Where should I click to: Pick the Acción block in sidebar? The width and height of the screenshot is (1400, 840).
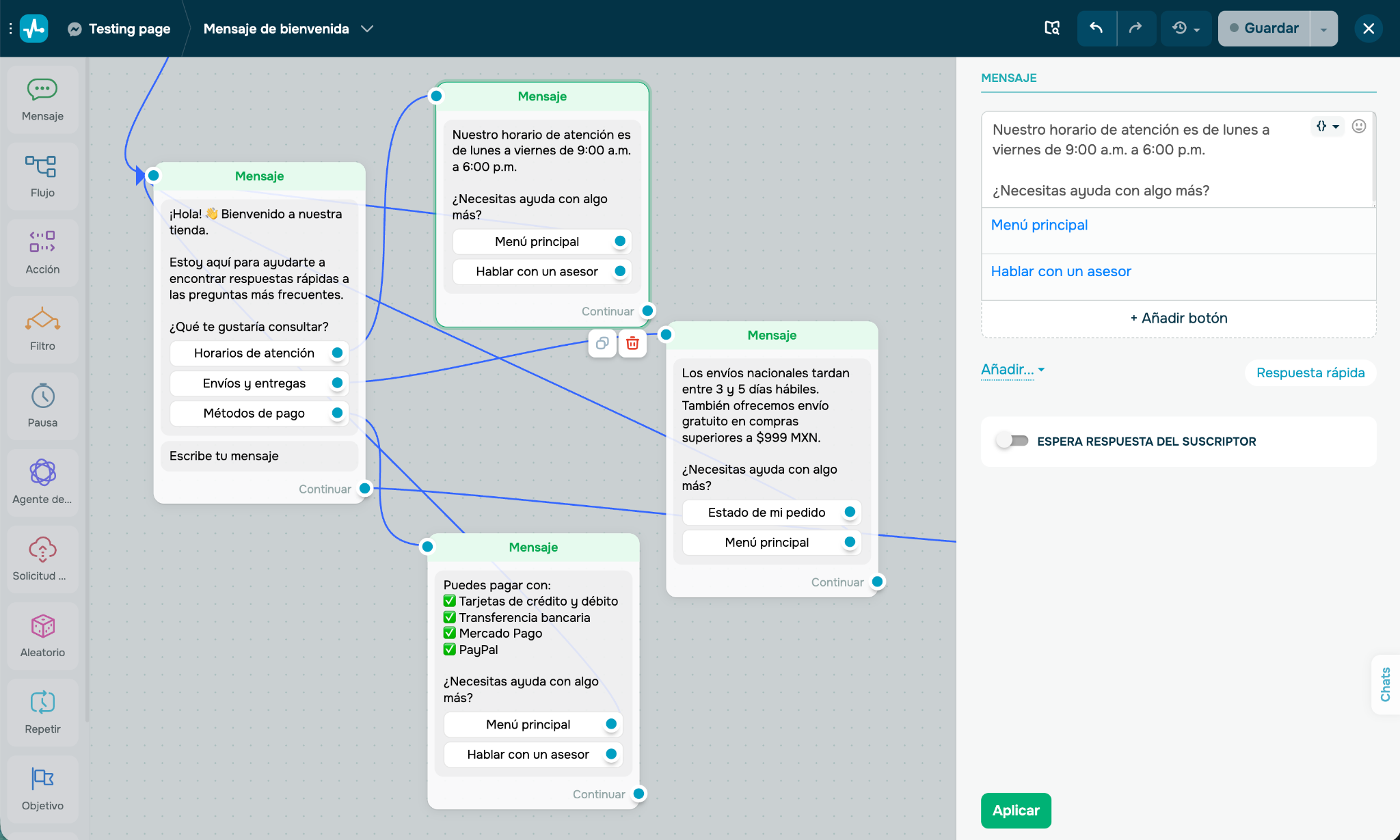pyautogui.click(x=42, y=253)
